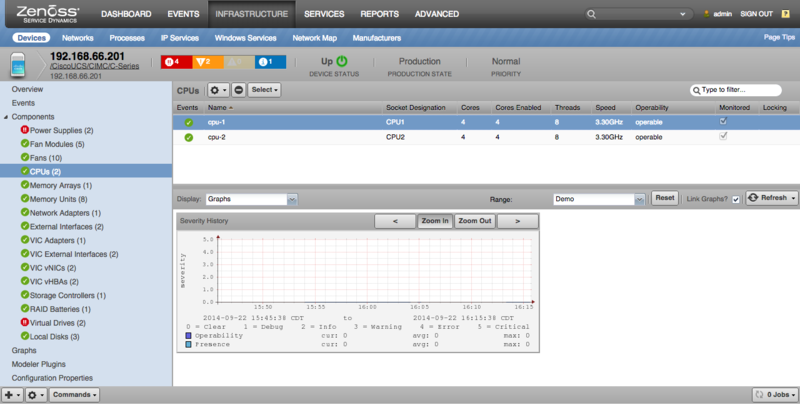Click the admin user icon

click(x=707, y=14)
